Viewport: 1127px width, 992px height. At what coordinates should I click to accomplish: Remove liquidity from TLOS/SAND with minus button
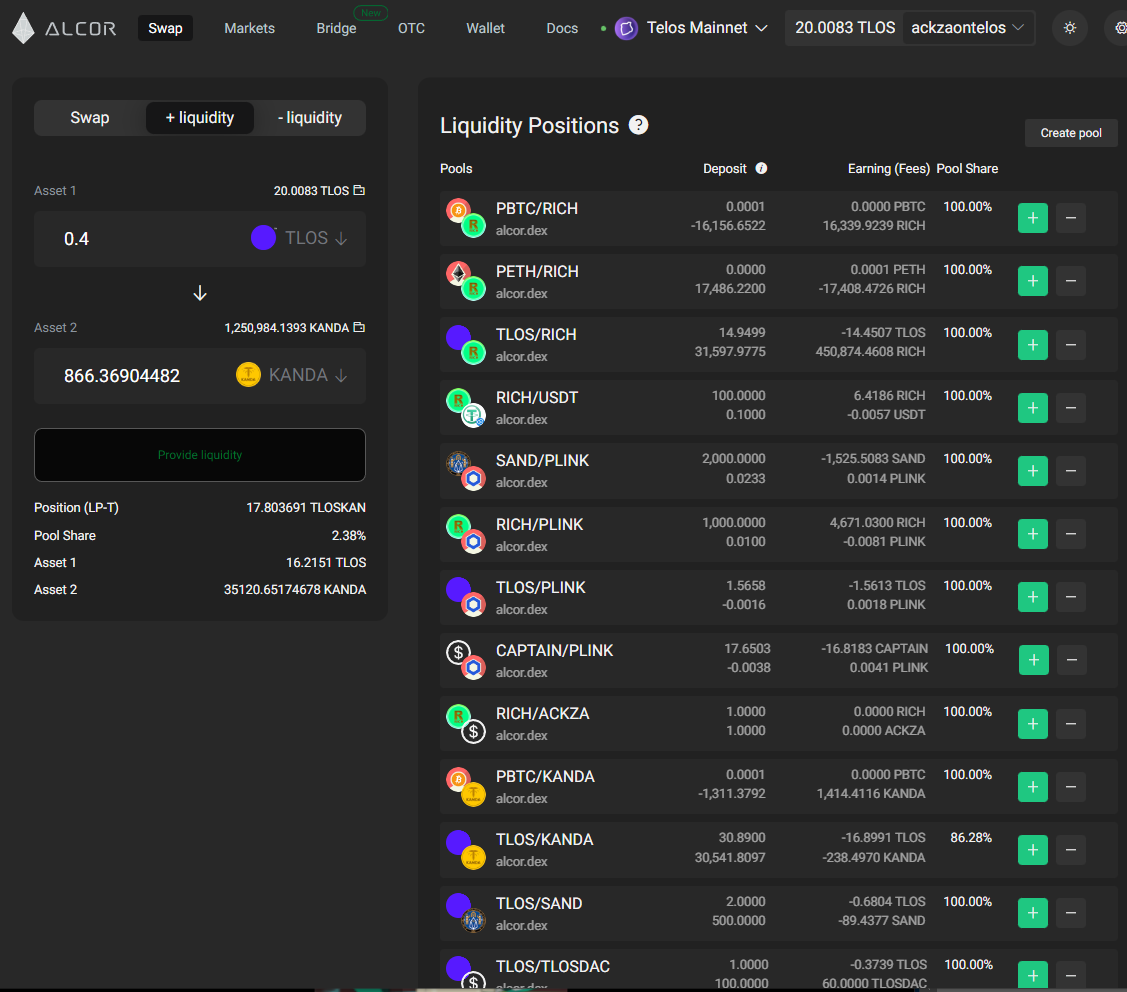1070,913
